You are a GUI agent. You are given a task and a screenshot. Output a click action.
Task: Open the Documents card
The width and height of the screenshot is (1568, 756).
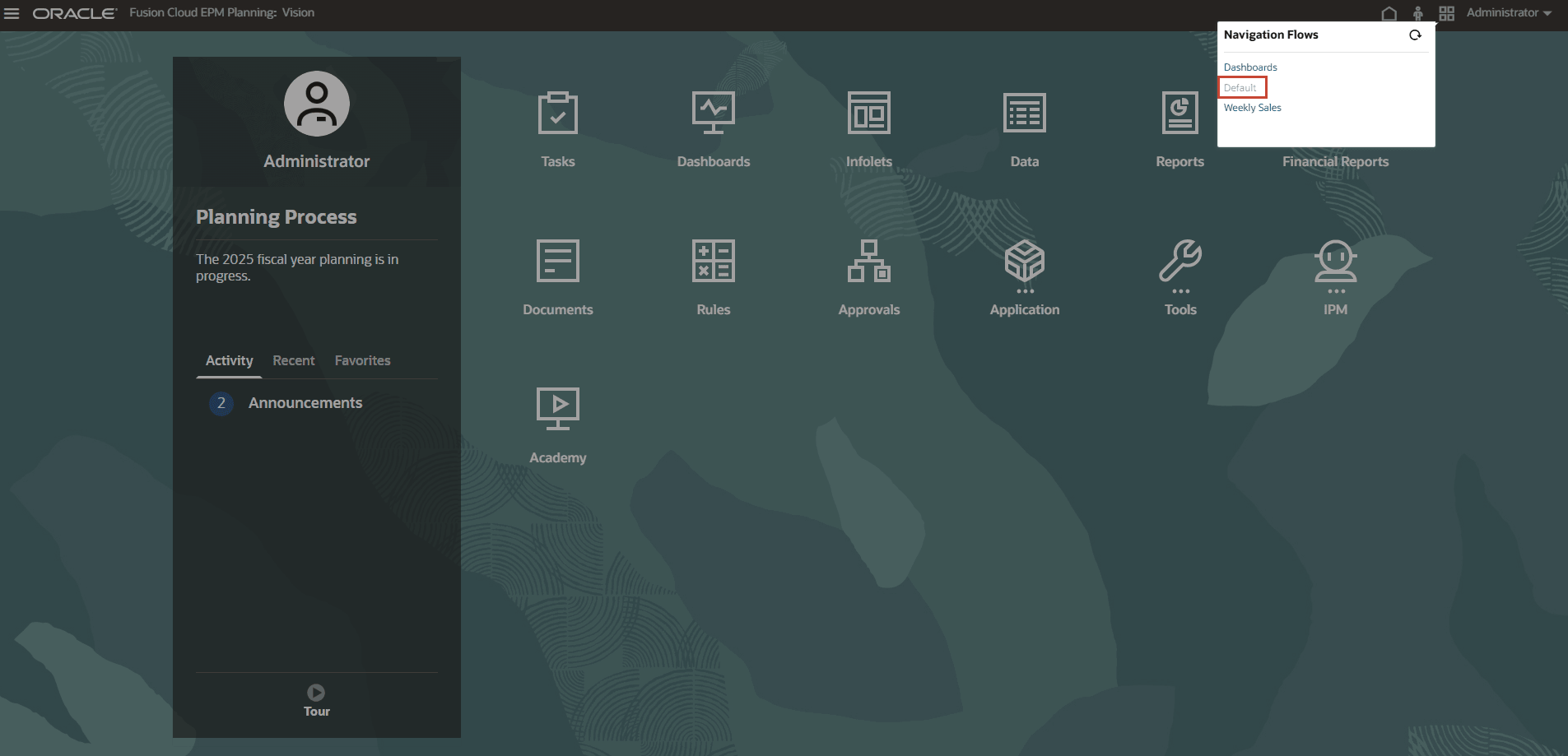[558, 278]
